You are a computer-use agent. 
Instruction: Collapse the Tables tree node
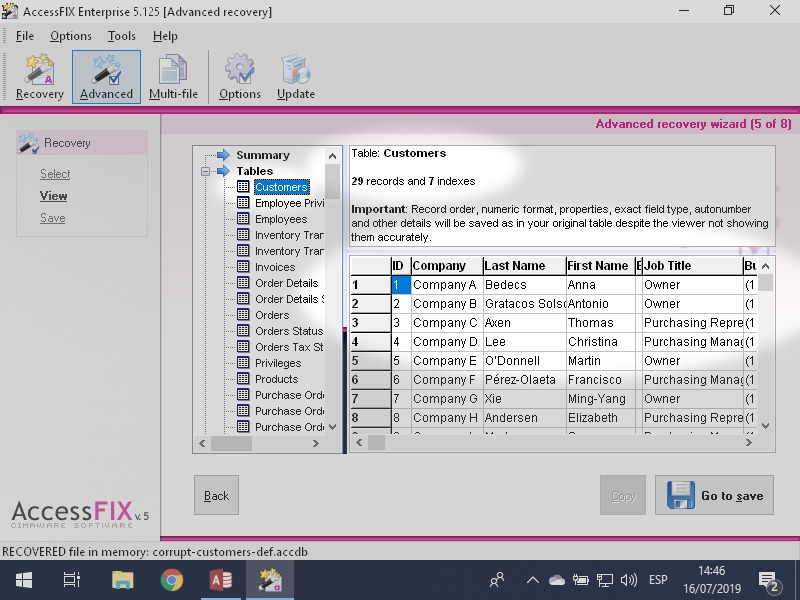(x=206, y=171)
